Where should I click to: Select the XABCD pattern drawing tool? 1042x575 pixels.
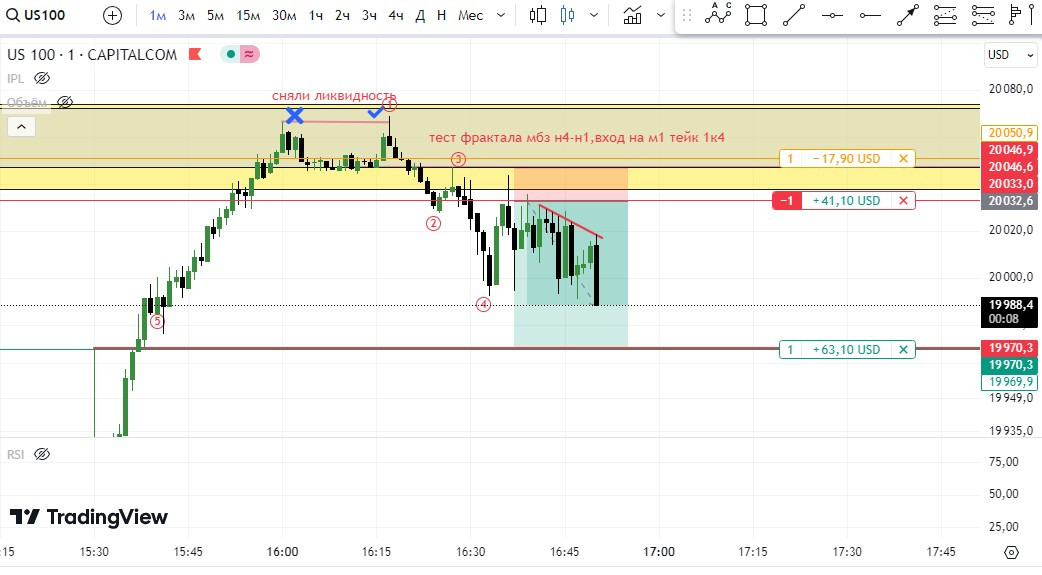(718, 15)
